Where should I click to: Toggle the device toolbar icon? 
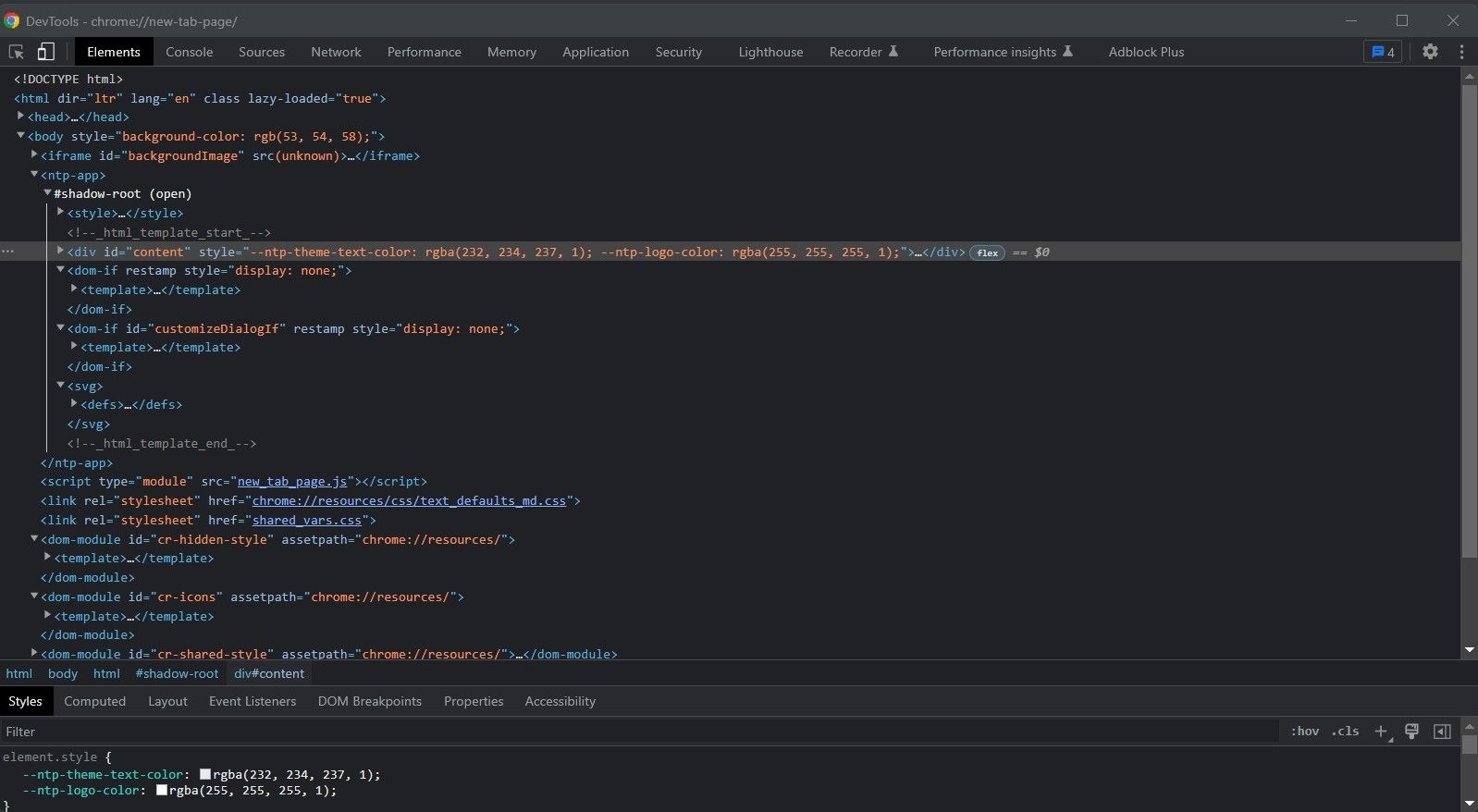tap(45, 52)
